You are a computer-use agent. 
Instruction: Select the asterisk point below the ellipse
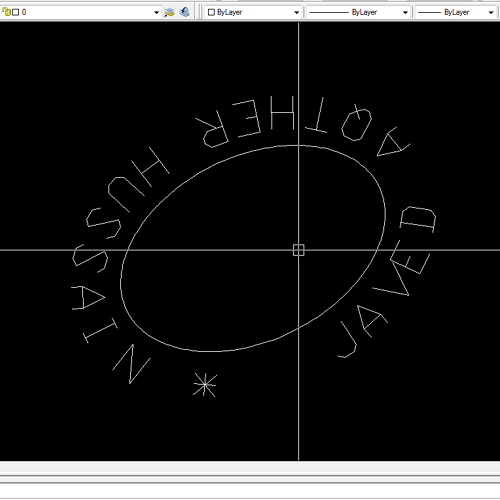coord(205,385)
